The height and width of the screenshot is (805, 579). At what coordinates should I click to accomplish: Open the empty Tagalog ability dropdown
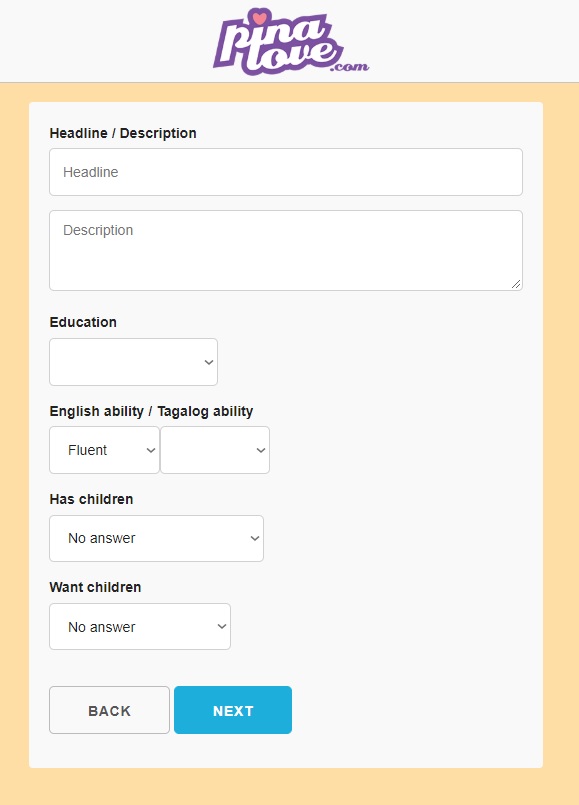click(x=215, y=450)
